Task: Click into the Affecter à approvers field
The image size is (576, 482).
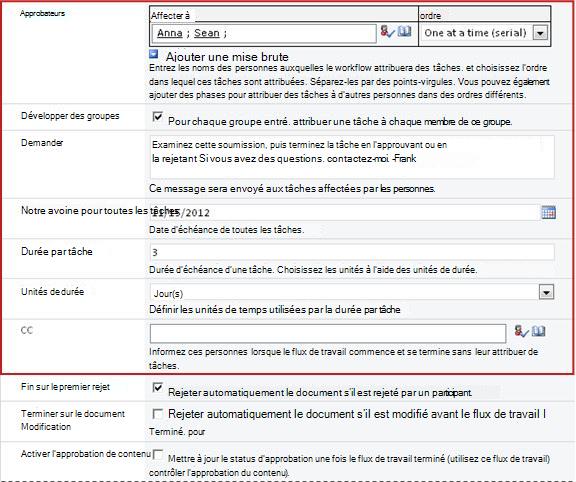Action: tap(264, 33)
